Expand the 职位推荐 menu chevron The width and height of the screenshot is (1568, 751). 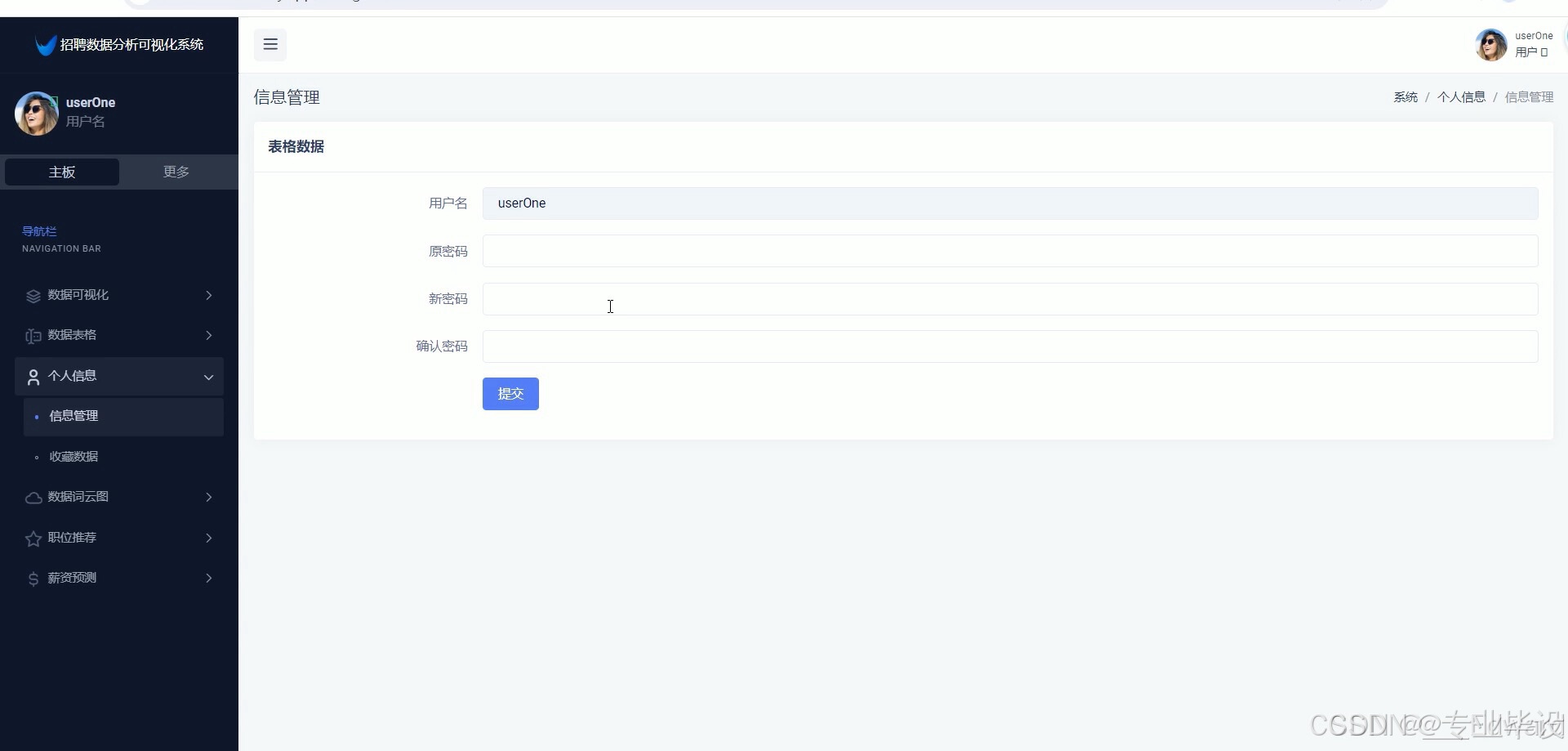209,538
